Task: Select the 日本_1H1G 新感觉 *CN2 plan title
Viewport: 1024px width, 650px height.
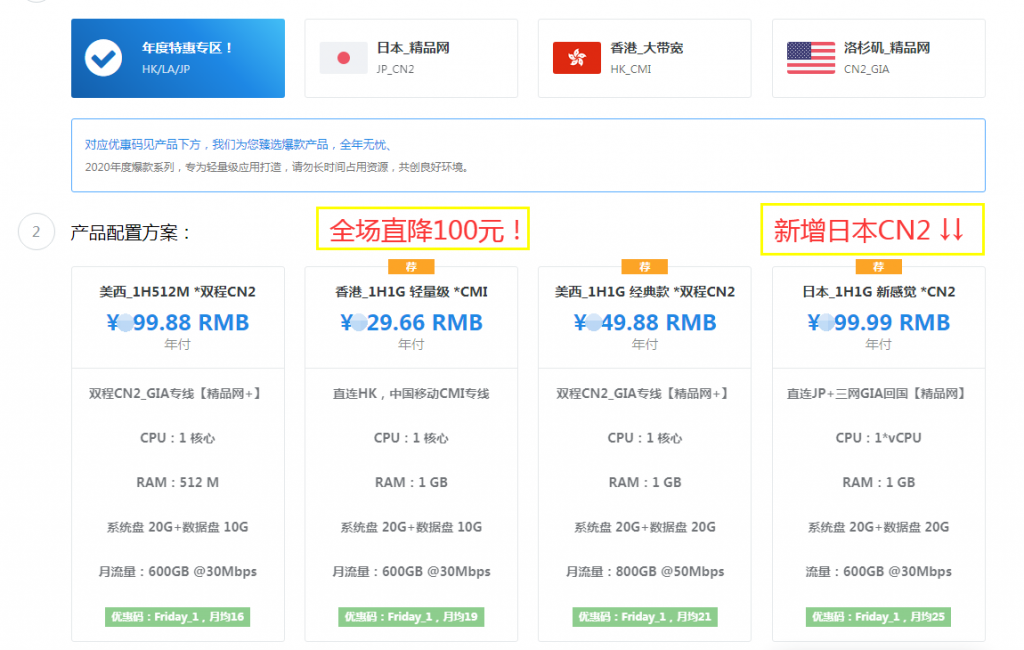Action: coord(878,292)
